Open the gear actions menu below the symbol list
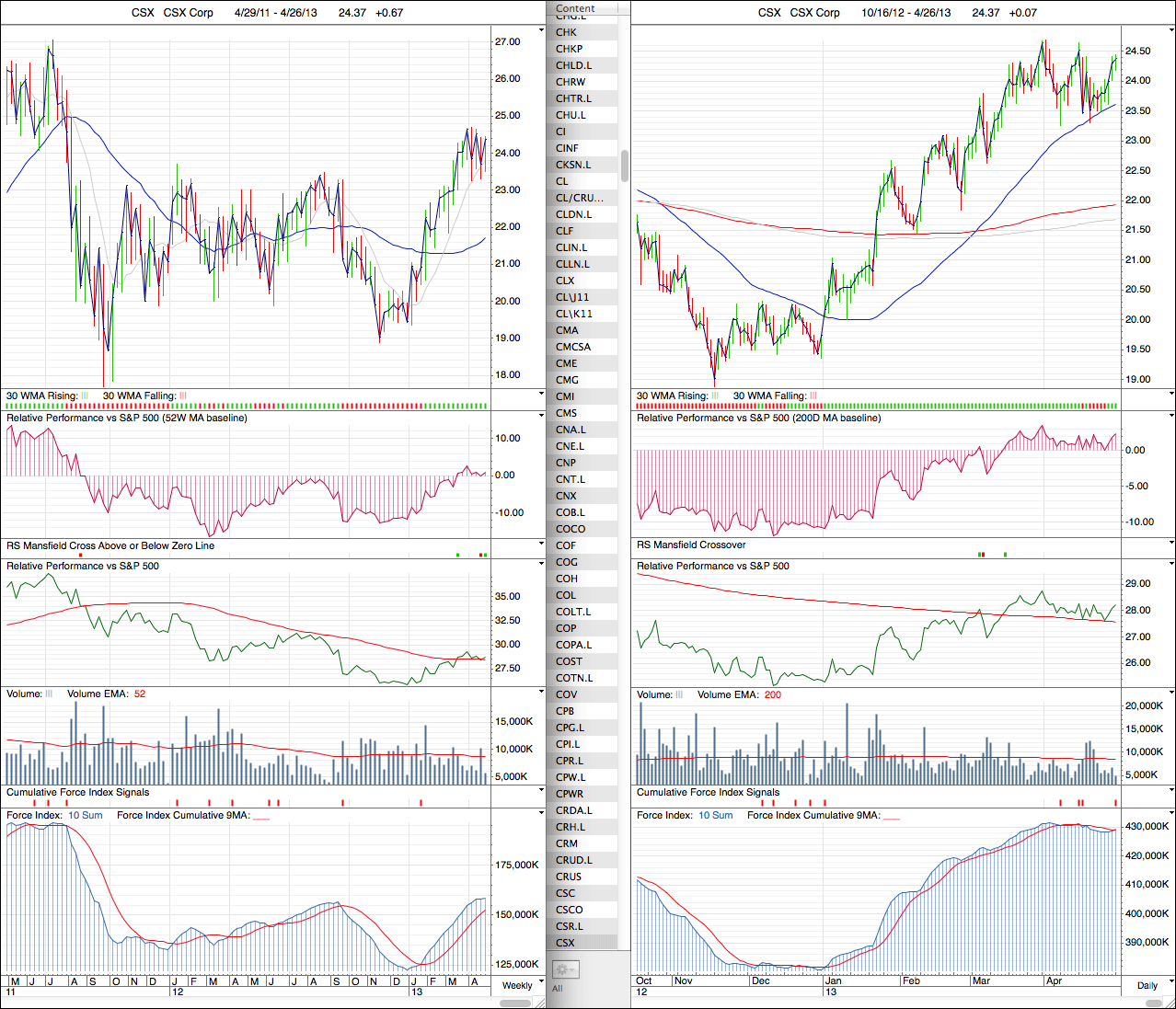 [564, 969]
